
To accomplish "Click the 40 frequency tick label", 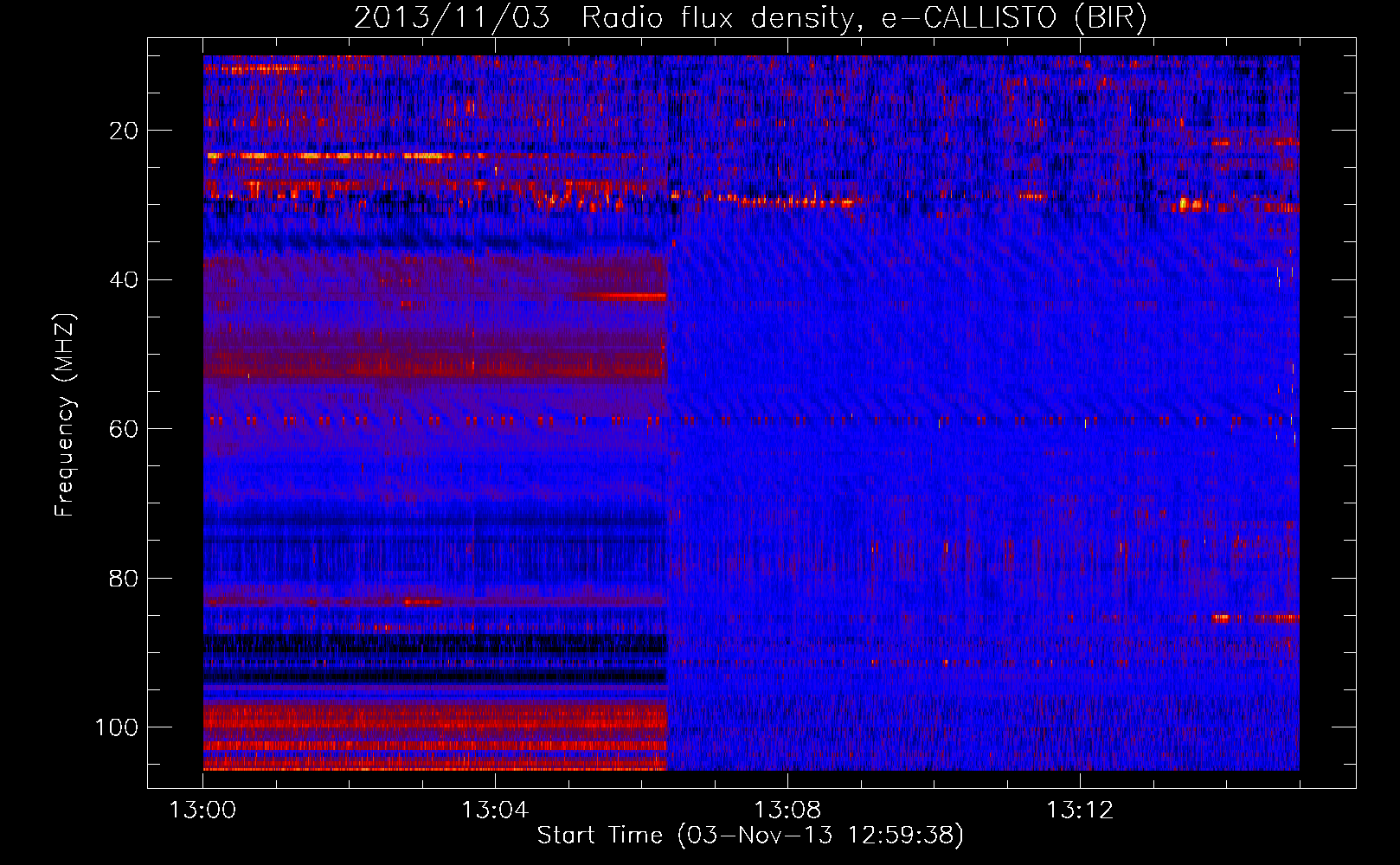I will click(125, 279).
